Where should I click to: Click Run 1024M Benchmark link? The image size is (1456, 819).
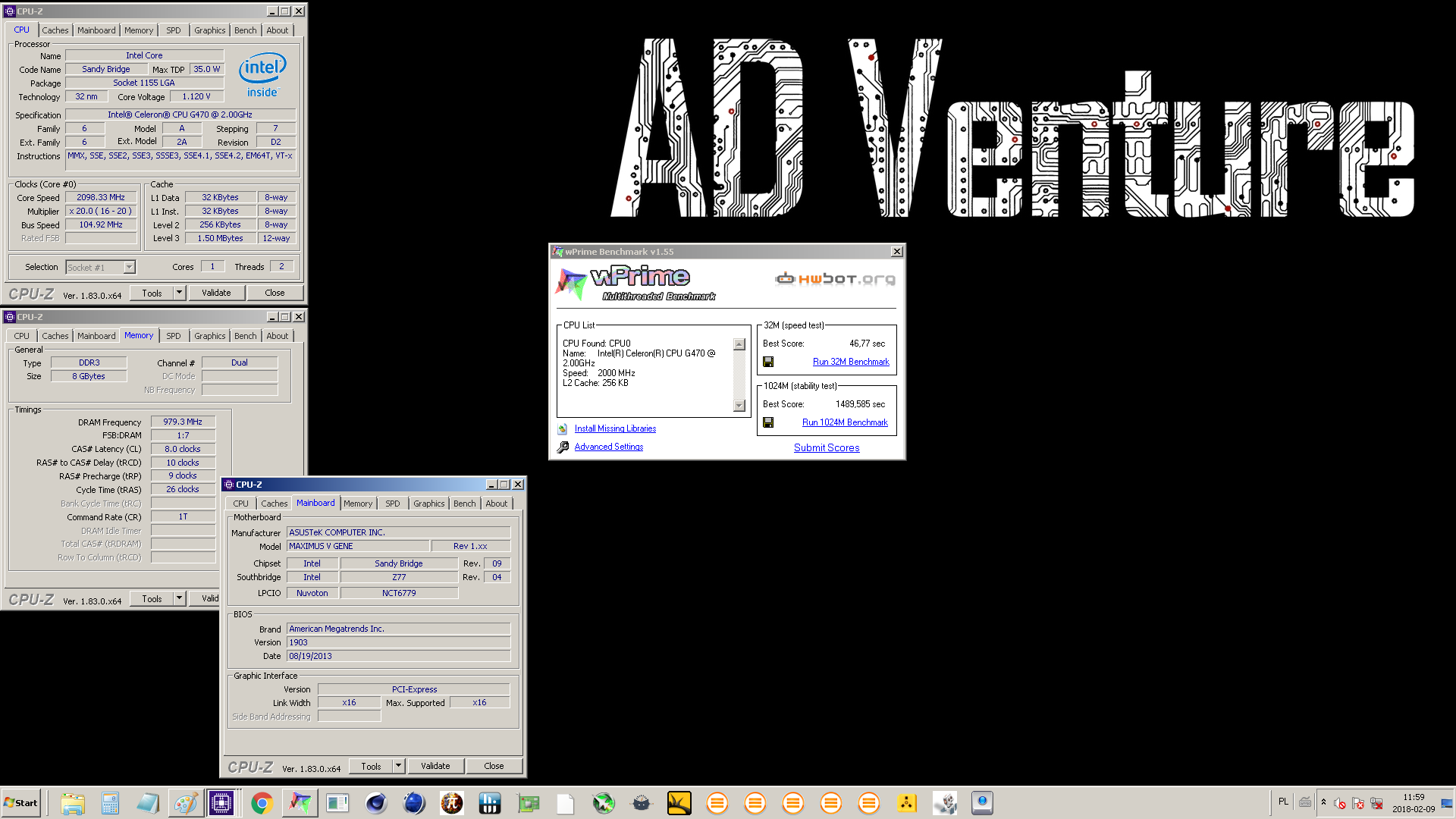pos(845,422)
